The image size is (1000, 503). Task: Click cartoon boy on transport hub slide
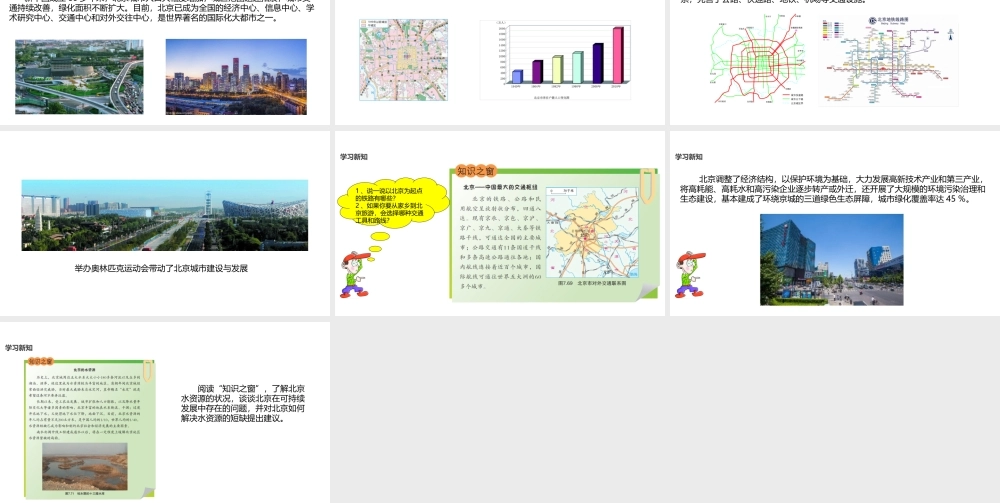coord(356,274)
